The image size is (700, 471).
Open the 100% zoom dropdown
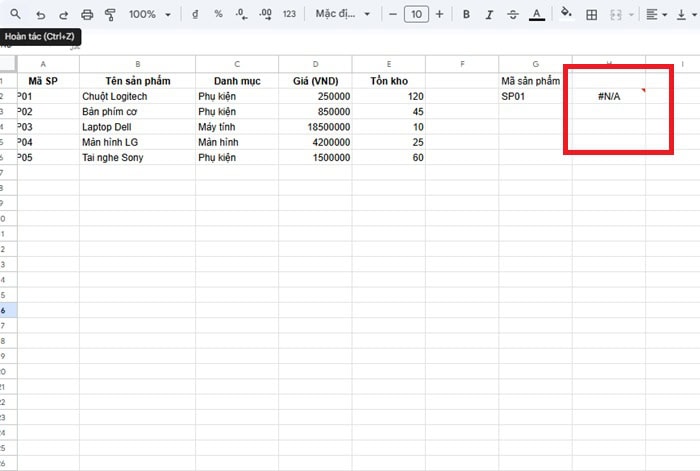point(150,14)
